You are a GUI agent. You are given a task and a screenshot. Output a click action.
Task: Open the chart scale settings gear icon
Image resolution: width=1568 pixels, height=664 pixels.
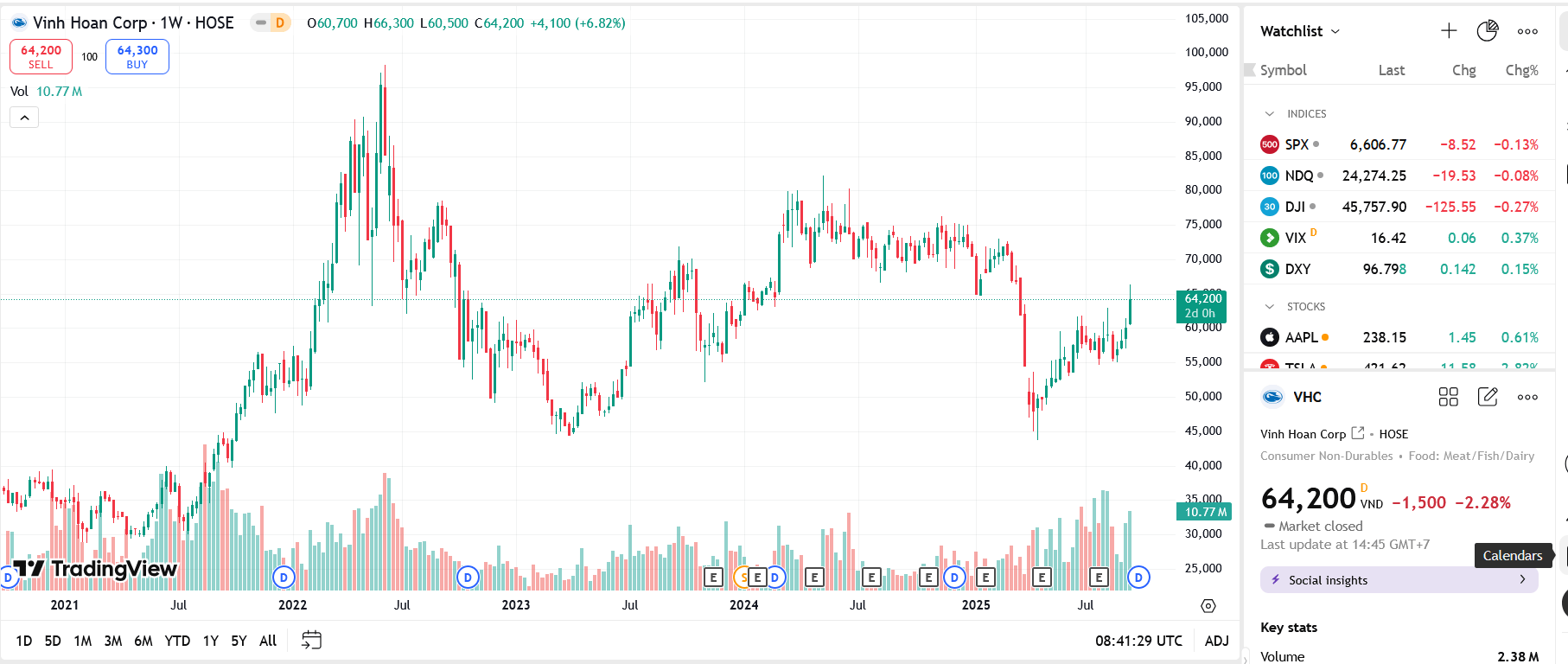pyautogui.click(x=1208, y=606)
